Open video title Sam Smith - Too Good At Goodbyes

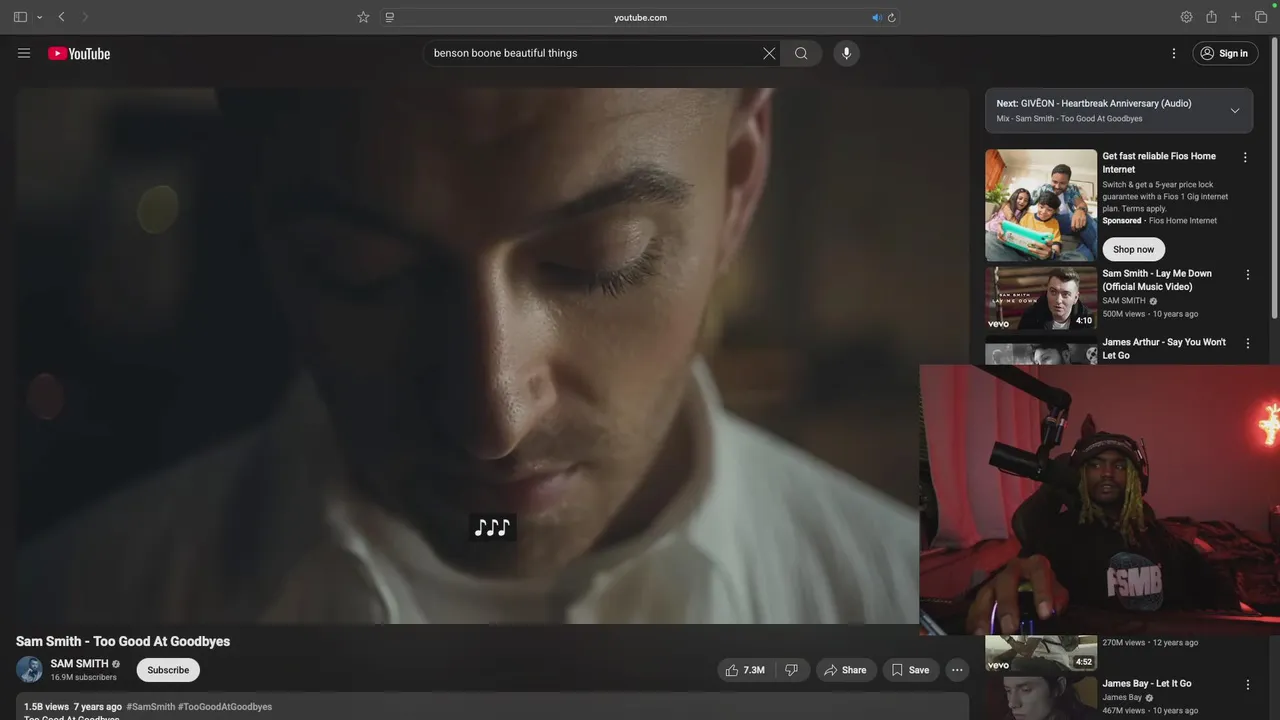click(123, 641)
